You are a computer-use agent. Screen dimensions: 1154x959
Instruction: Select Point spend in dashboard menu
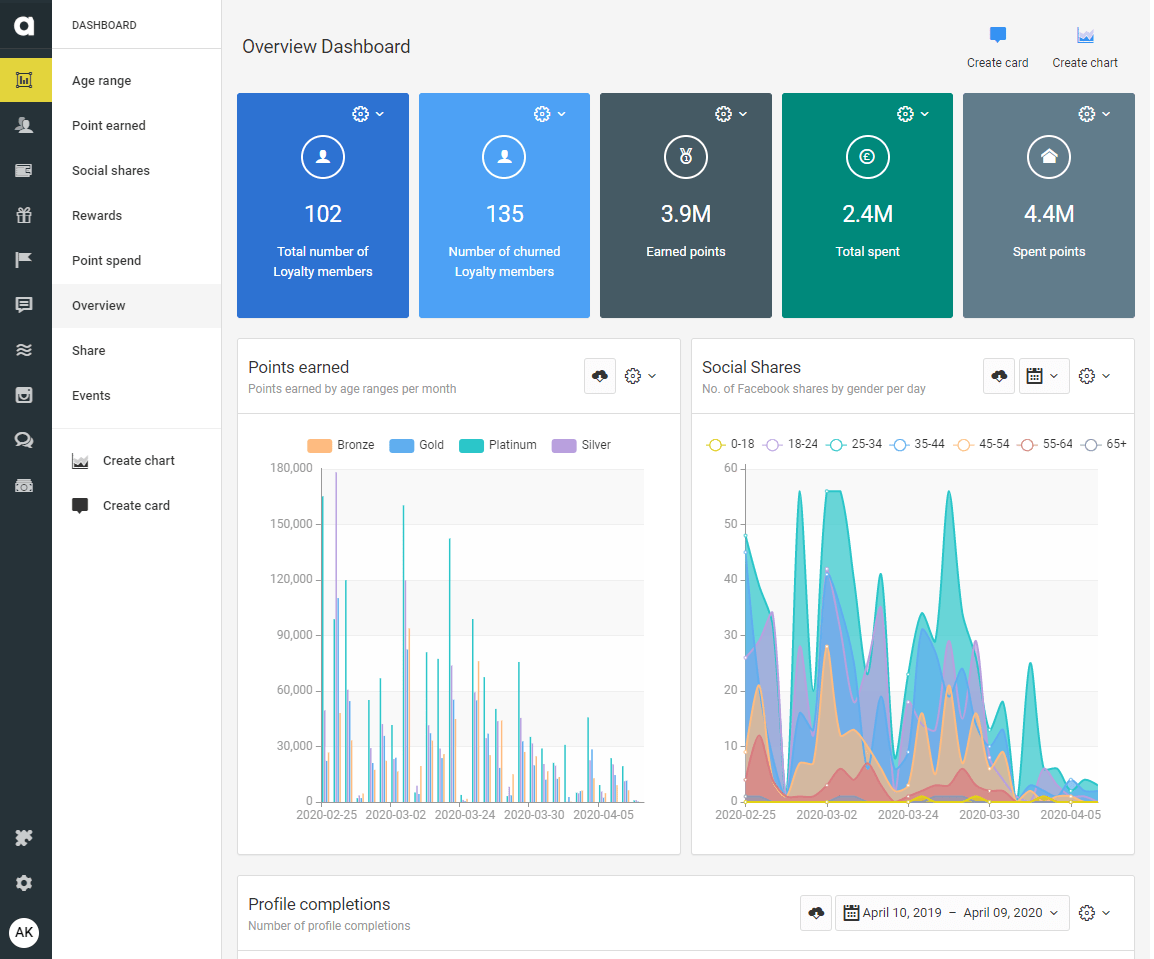[137, 260]
